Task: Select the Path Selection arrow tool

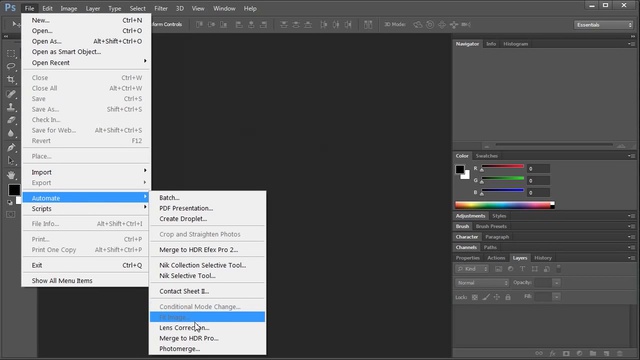Action: pos(11,160)
